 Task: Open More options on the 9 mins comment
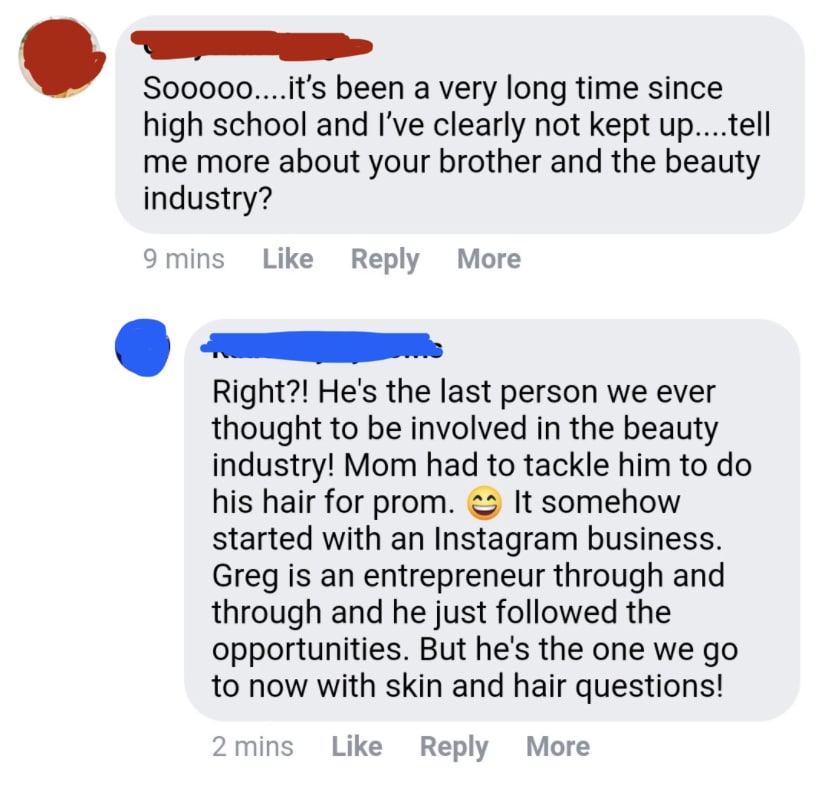pyautogui.click(x=489, y=259)
